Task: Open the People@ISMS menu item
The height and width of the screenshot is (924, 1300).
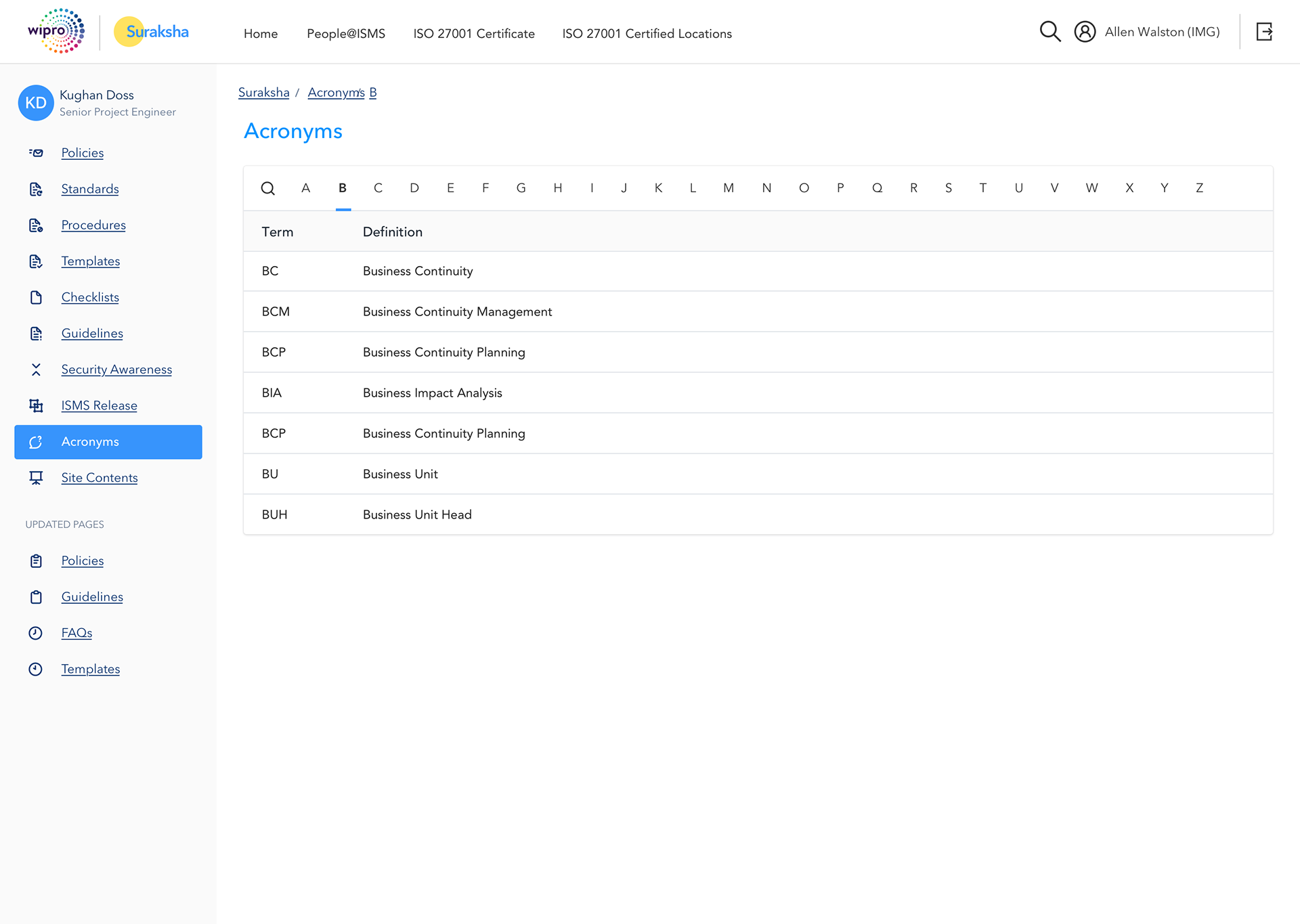Action: (x=345, y=34)
